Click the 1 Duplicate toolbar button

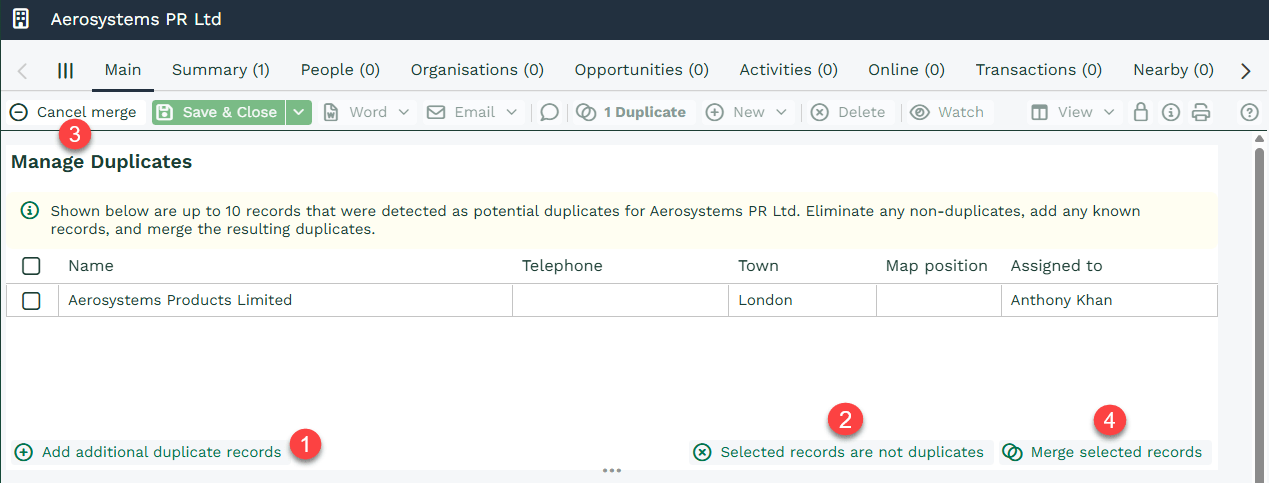pyautogui.click(x=631, y=112)
